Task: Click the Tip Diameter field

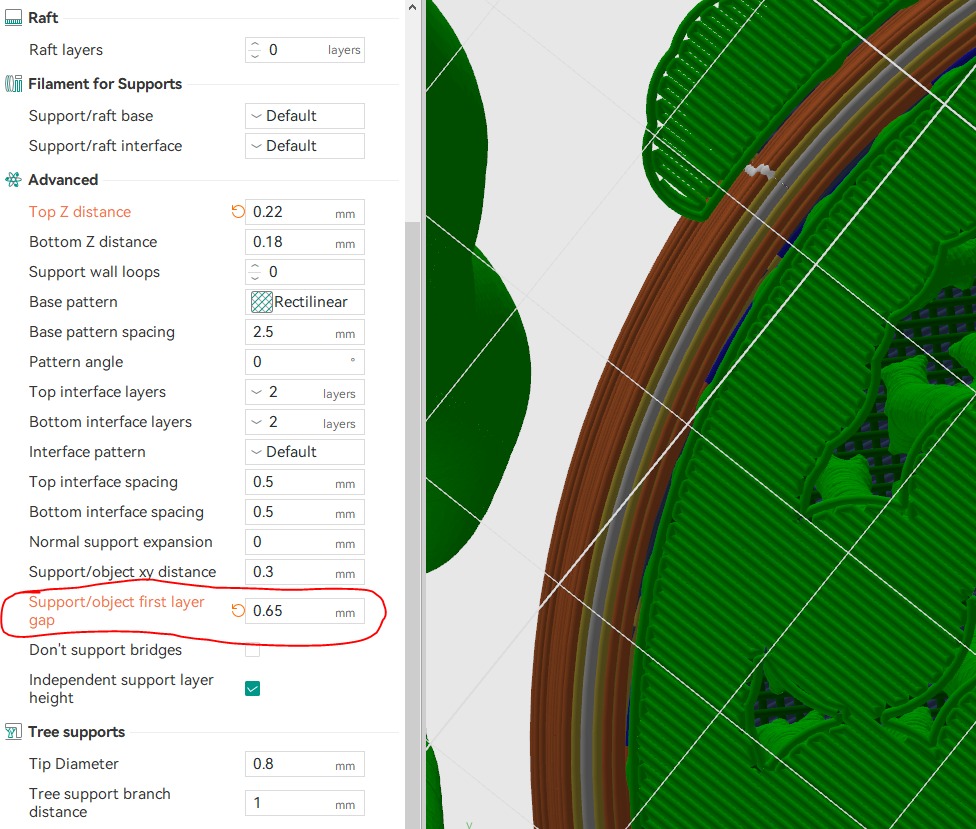Action: 304,764
